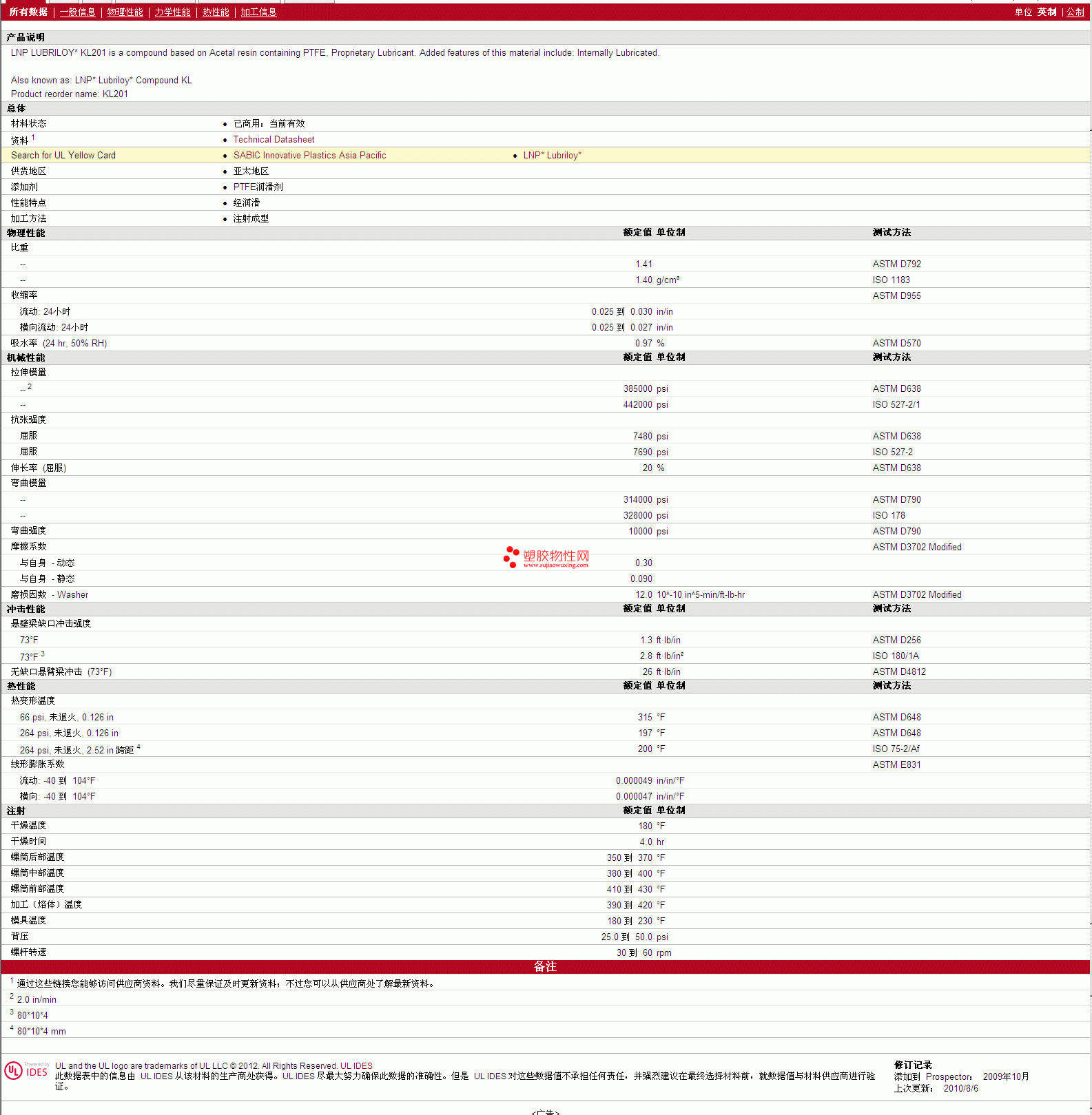Switch to the 热性能 tab
The image size is (1092, 1115).
216,12
